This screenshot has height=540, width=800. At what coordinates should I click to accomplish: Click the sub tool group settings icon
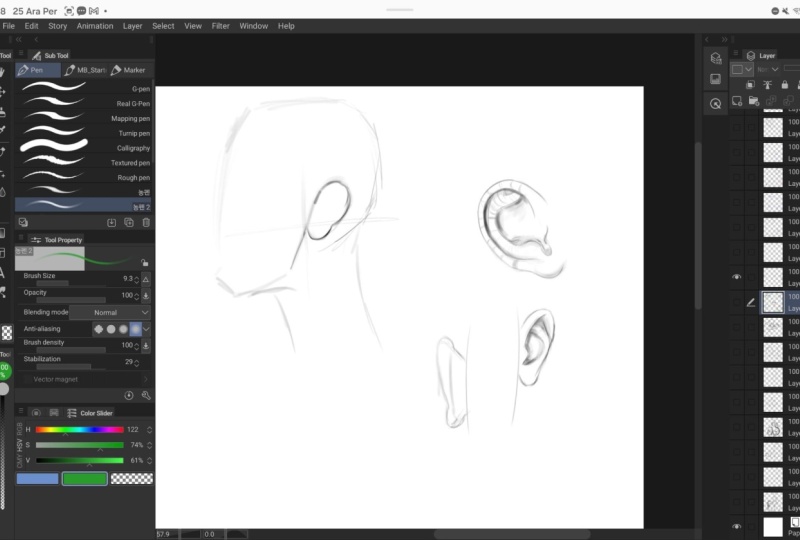[x=23, y=222]
